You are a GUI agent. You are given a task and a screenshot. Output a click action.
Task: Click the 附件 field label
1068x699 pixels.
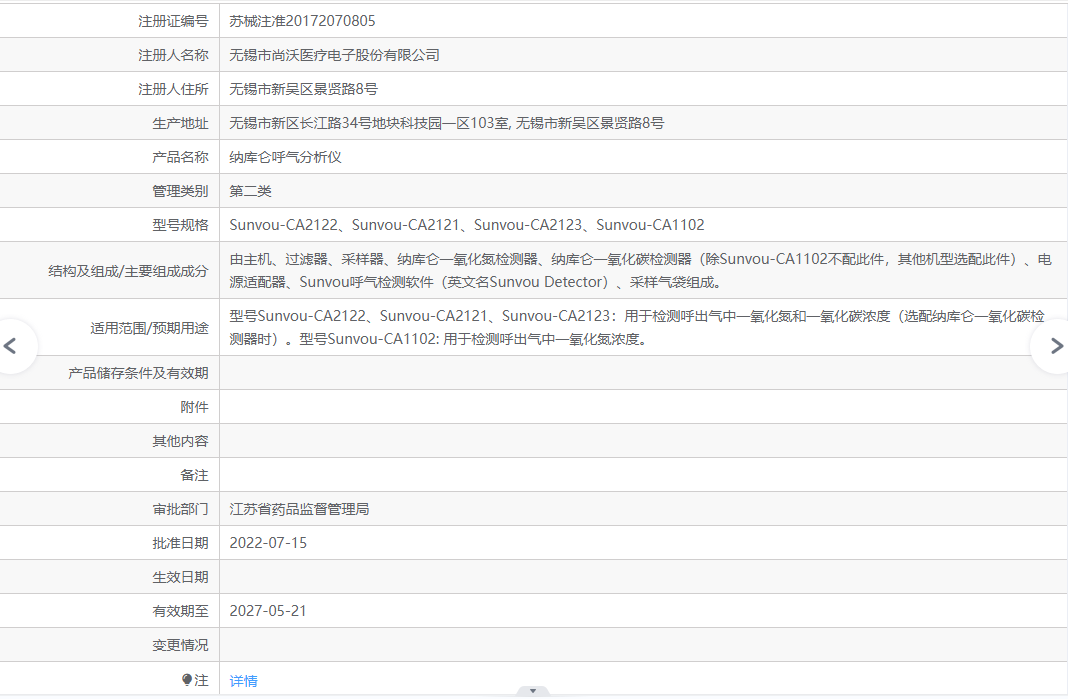point(195,407)
